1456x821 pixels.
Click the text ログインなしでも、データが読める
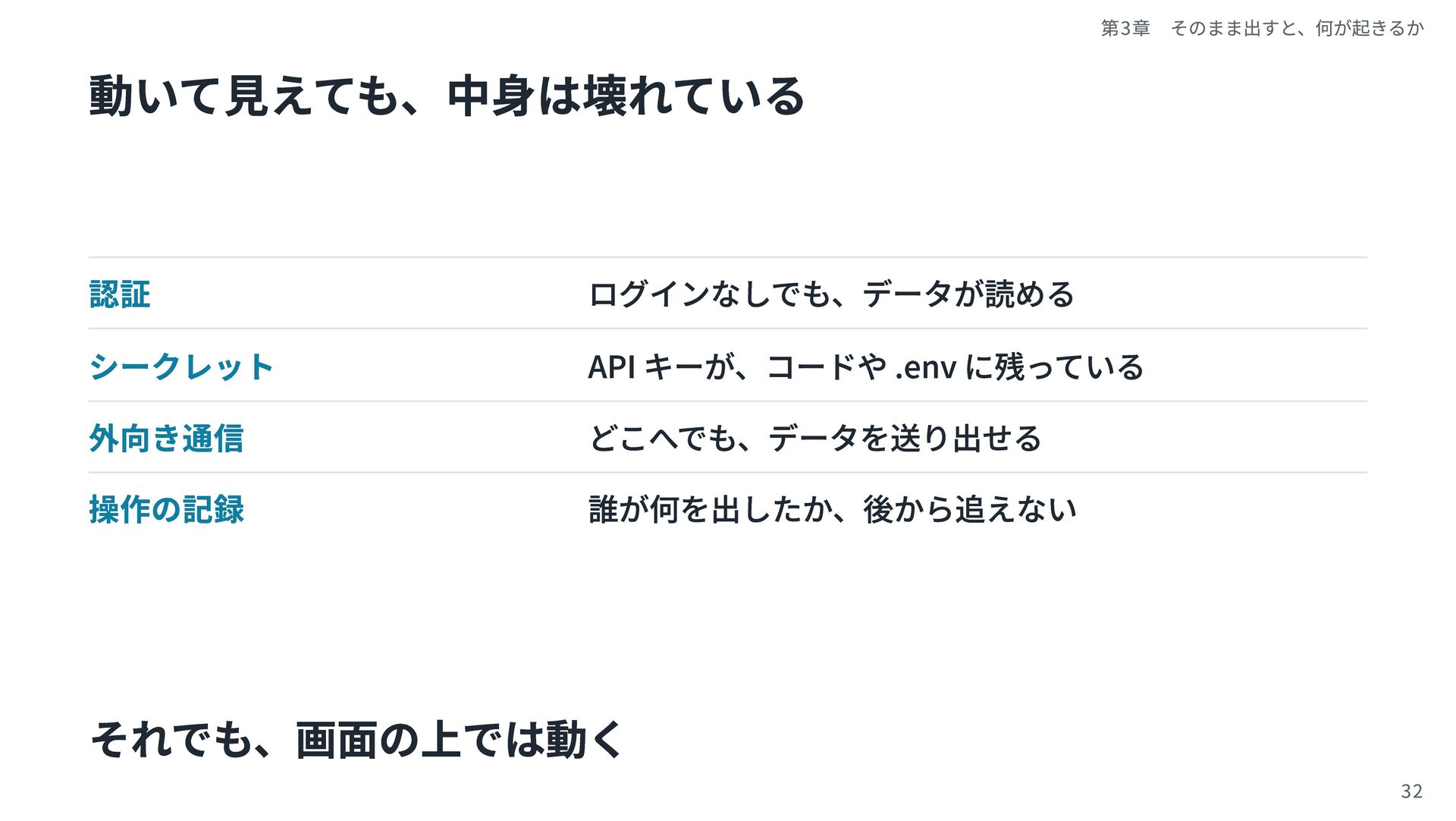tap(832, 294)
